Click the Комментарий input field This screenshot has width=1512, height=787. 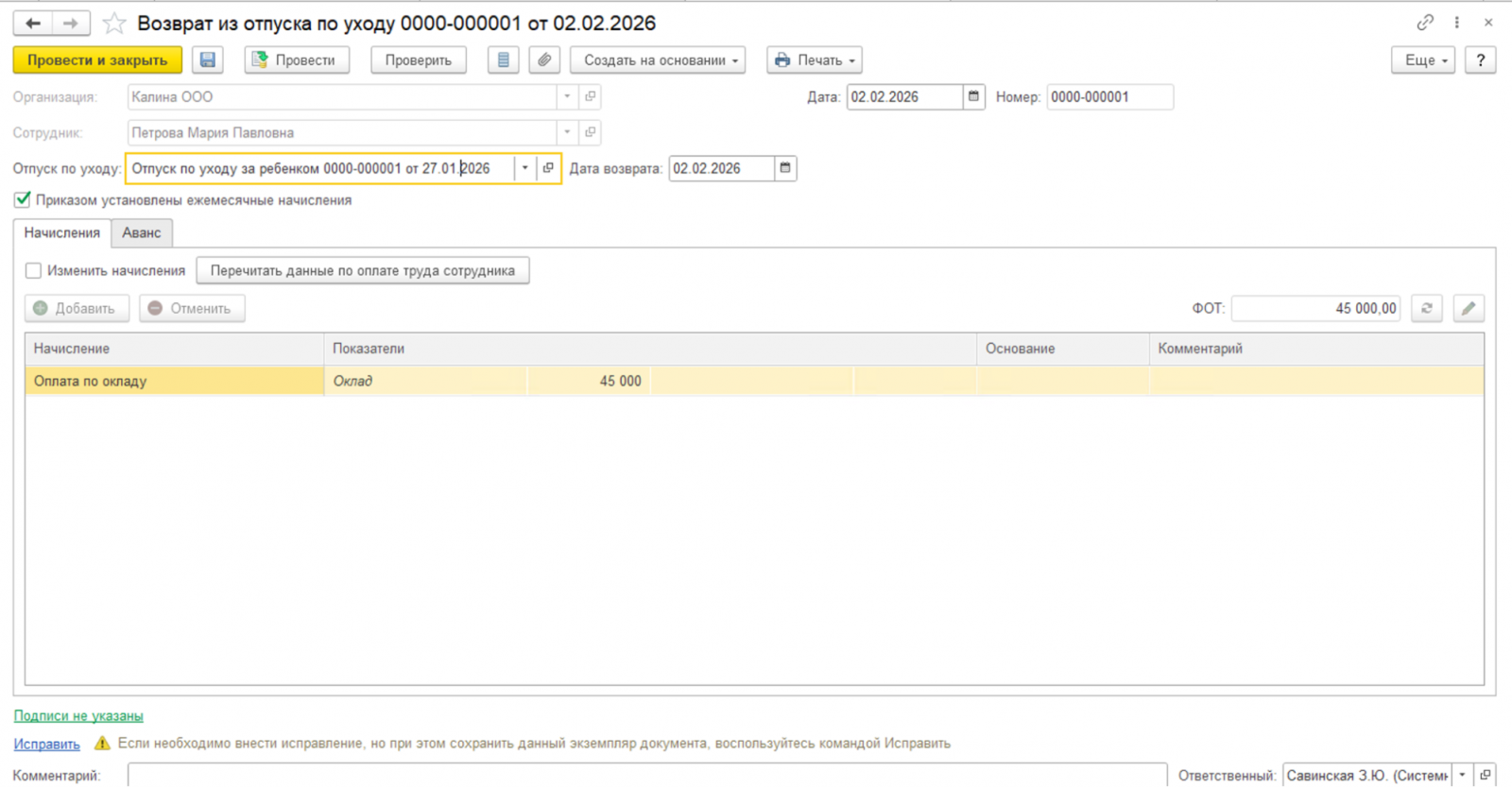(x=647, y=775)
